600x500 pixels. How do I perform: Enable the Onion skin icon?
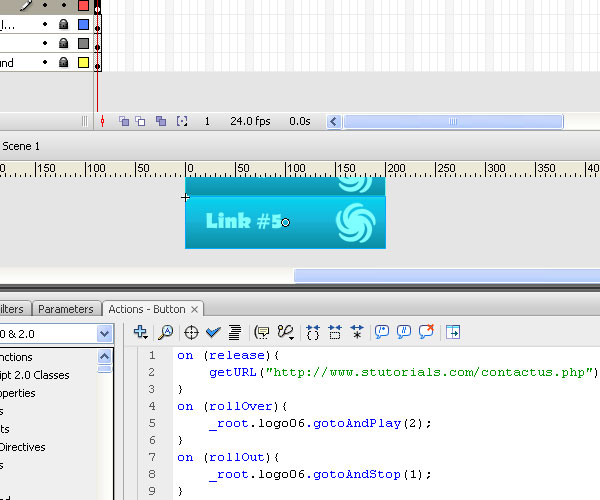click(124, 121)
